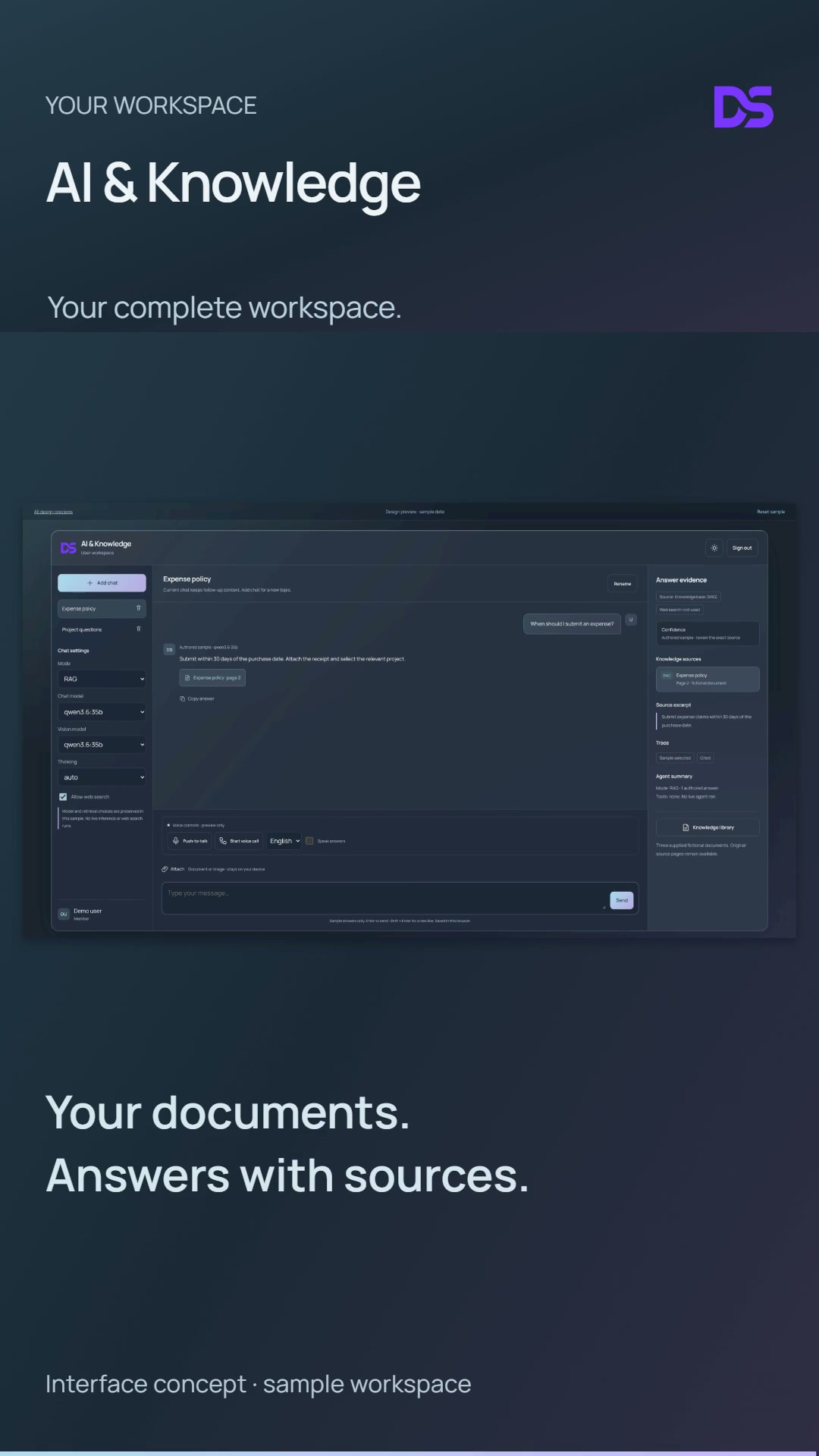
Task: Click the DU avatar for Demo user
Action: [64, 914]
